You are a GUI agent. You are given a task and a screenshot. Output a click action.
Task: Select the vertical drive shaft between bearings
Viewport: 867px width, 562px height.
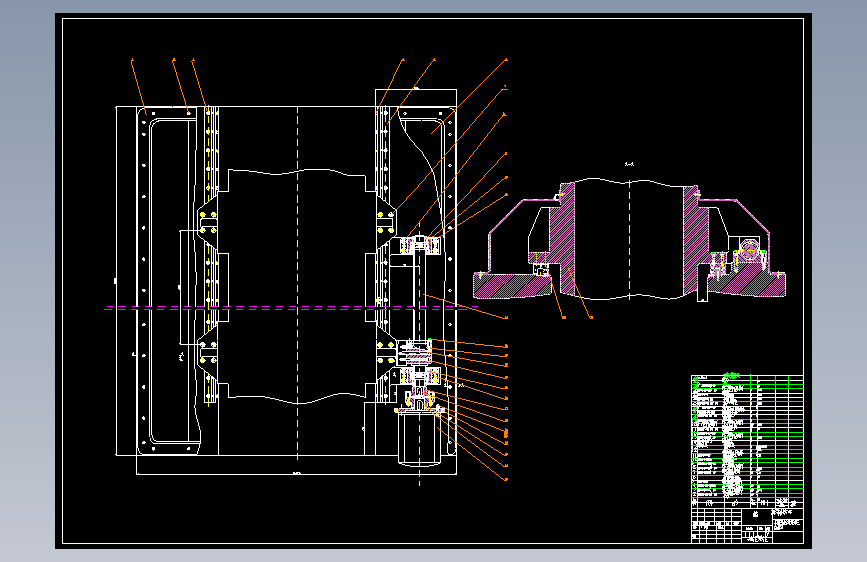click(x=419, y=298)
